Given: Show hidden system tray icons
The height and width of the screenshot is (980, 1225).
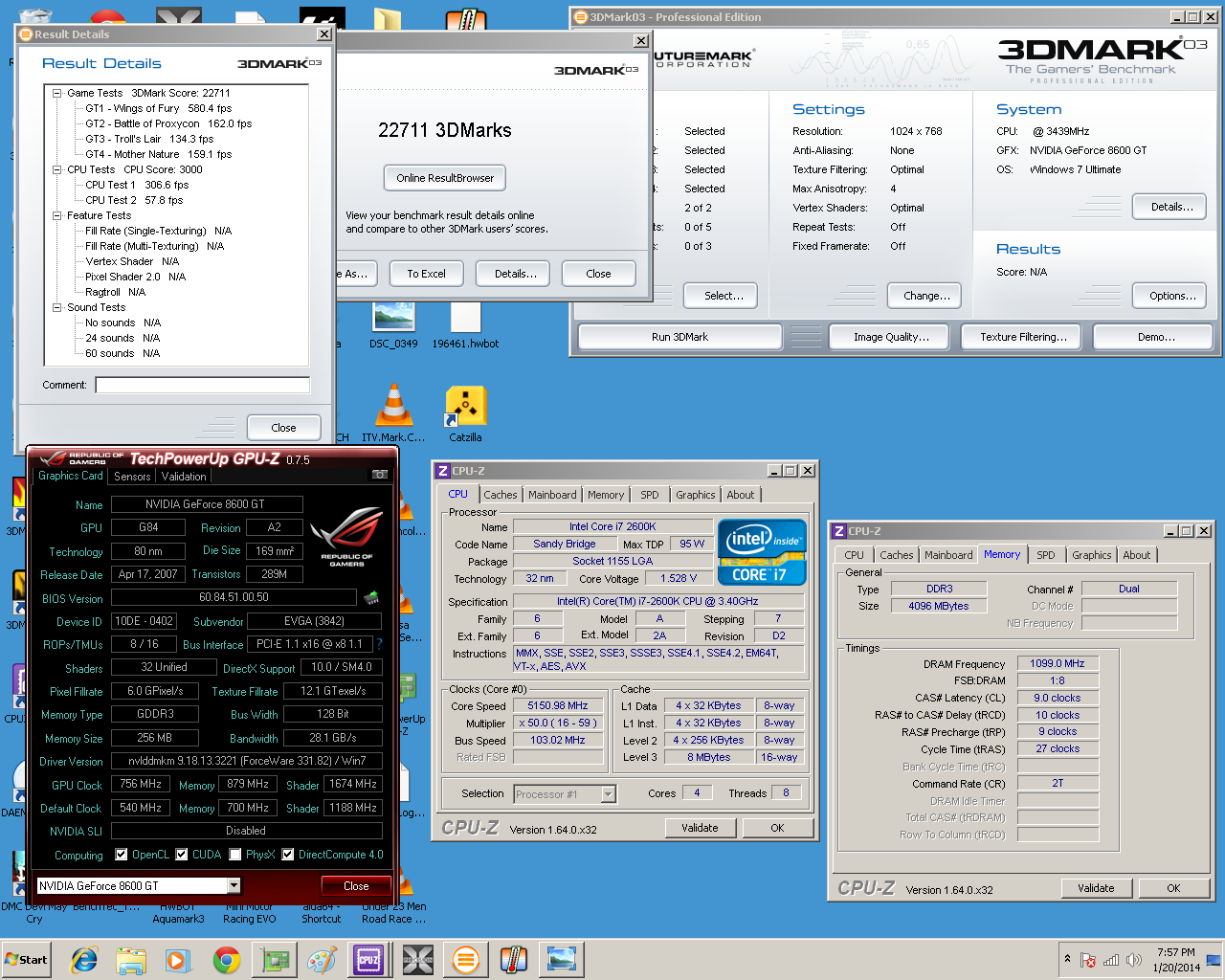Looking at the screenshot, I should [x=1067, y=959].
